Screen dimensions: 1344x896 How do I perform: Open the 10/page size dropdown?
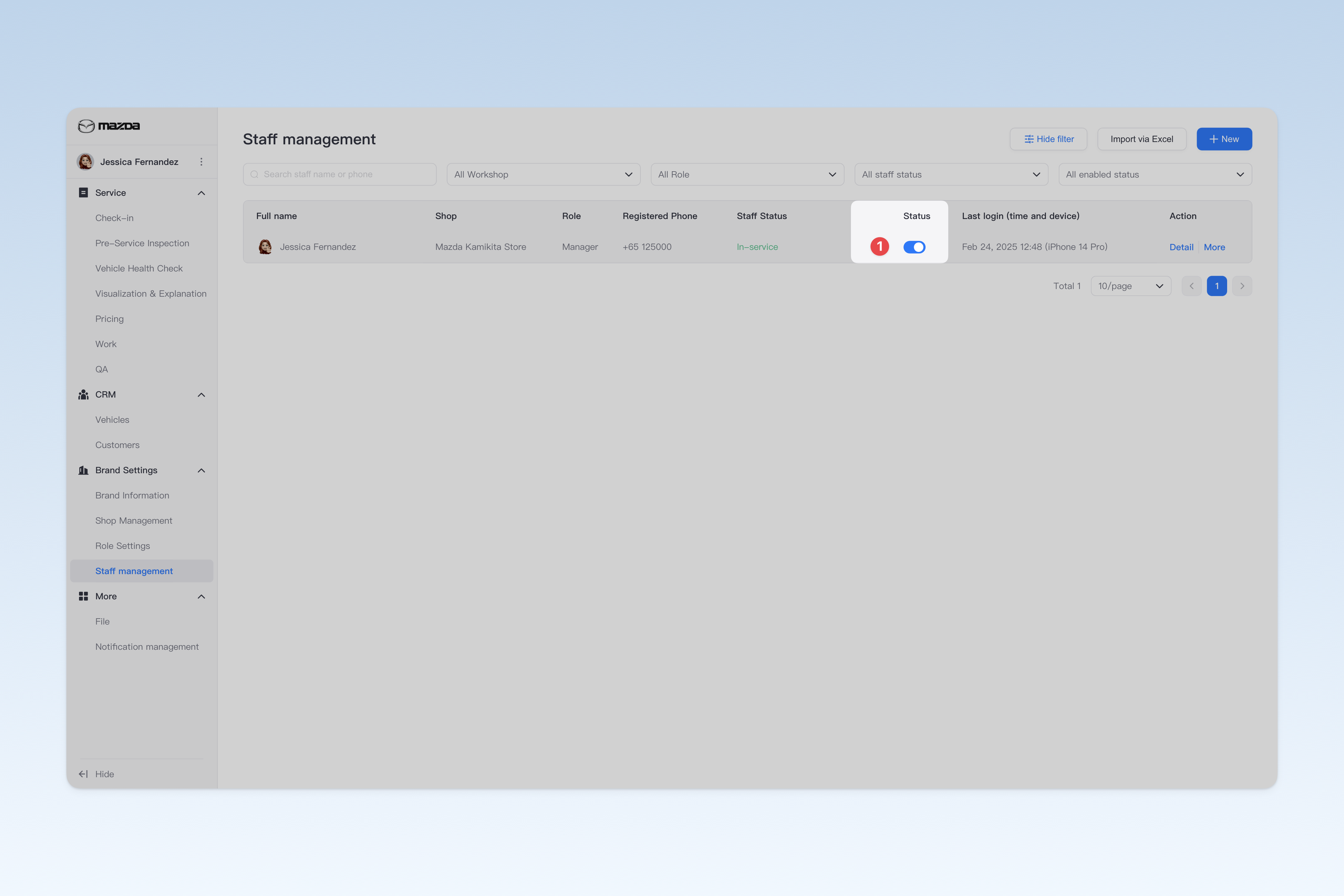coord(1131,286)
